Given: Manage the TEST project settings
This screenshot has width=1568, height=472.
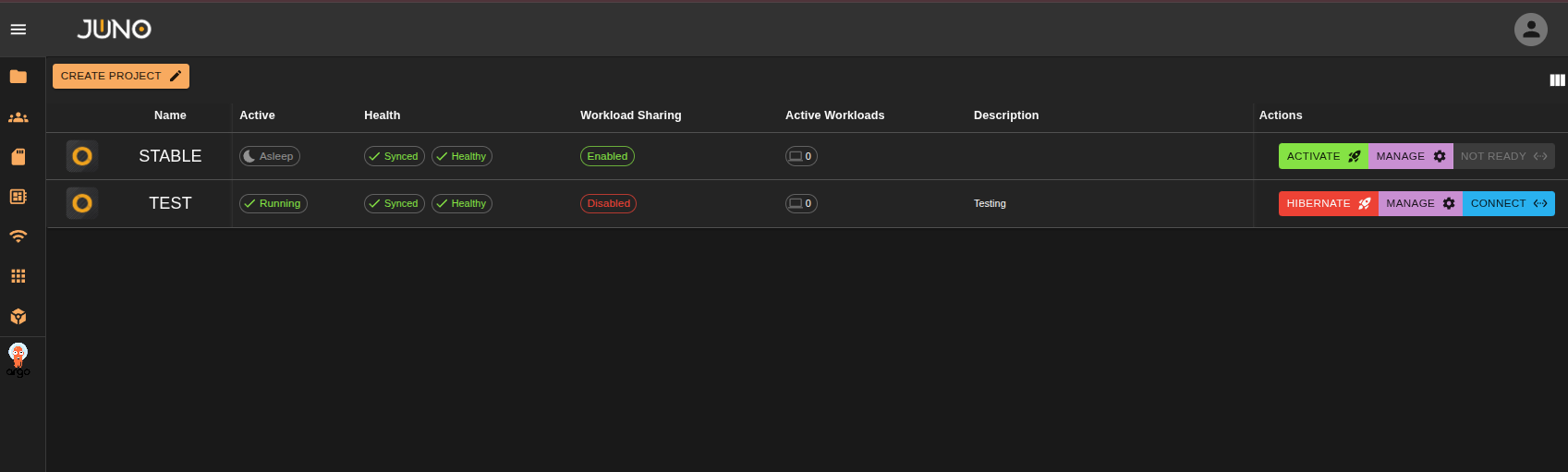Looking at the screenshot, I should click(1420, 203).
